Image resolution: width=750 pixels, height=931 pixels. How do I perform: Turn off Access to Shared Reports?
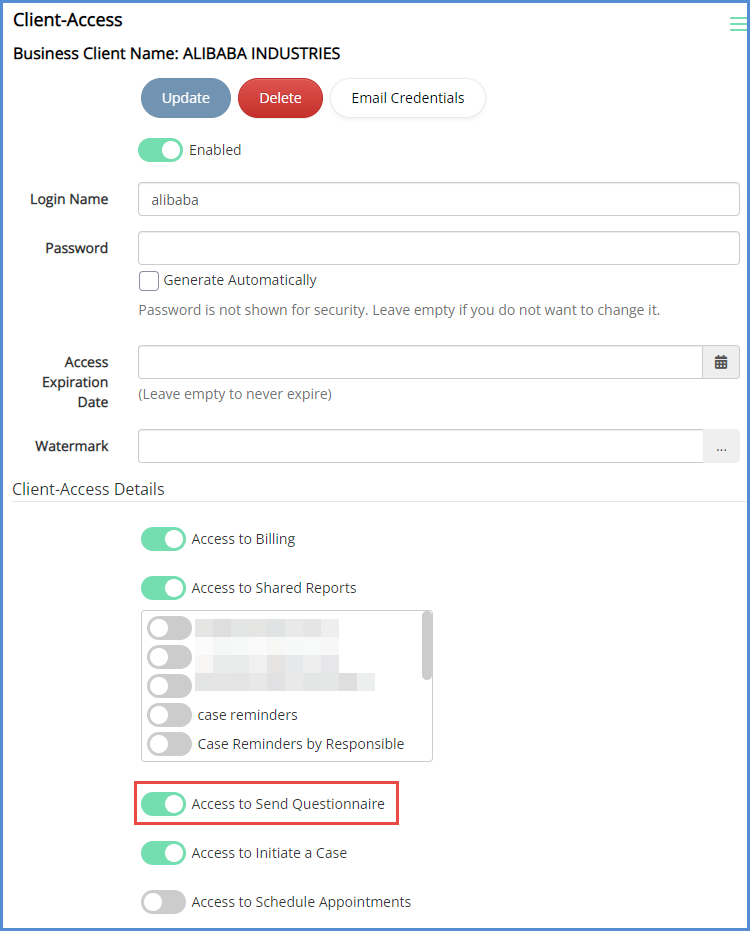[x=164, y=588]
